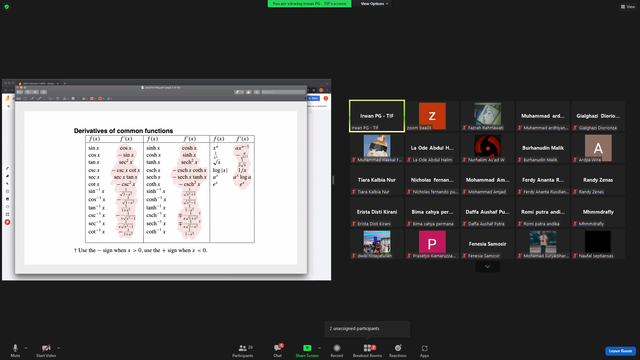Select Irwan PG - TIF video tile
Image resolution: width=640 pixels, height=360 pixels.
coord(377,116)
